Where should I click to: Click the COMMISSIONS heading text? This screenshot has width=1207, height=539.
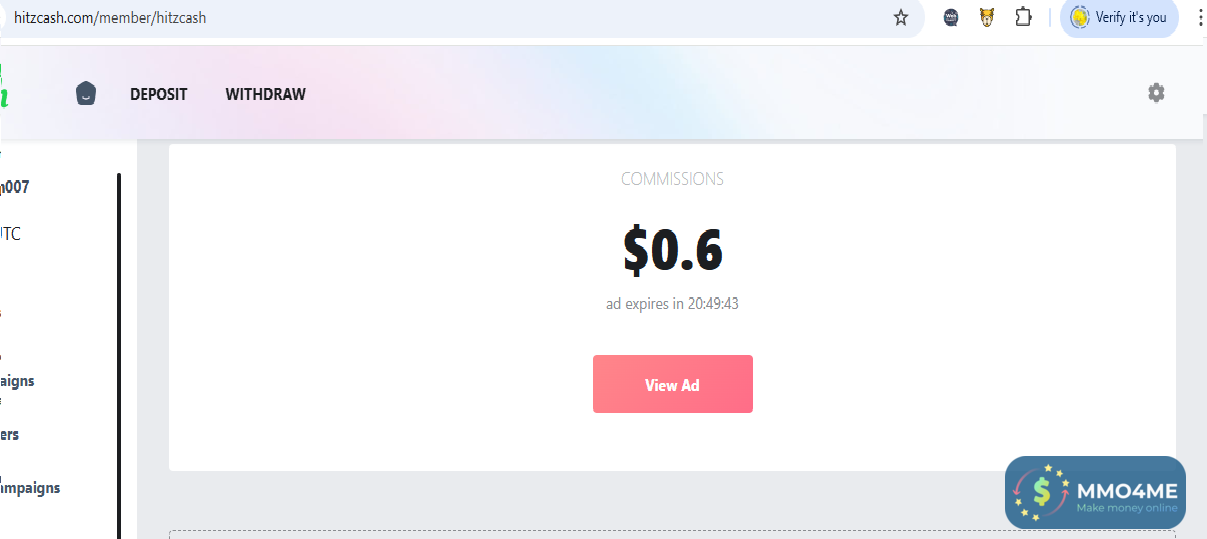(672, 179)
